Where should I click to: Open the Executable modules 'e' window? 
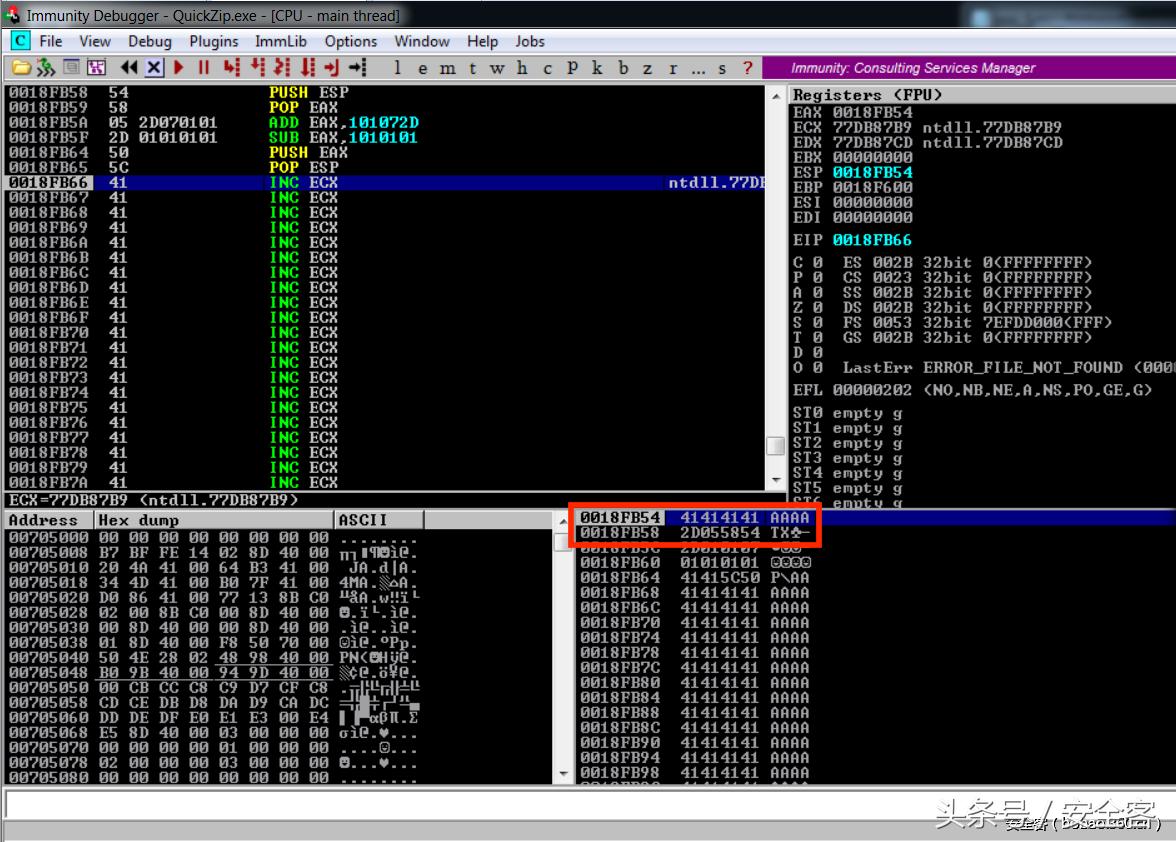[424, 68]
